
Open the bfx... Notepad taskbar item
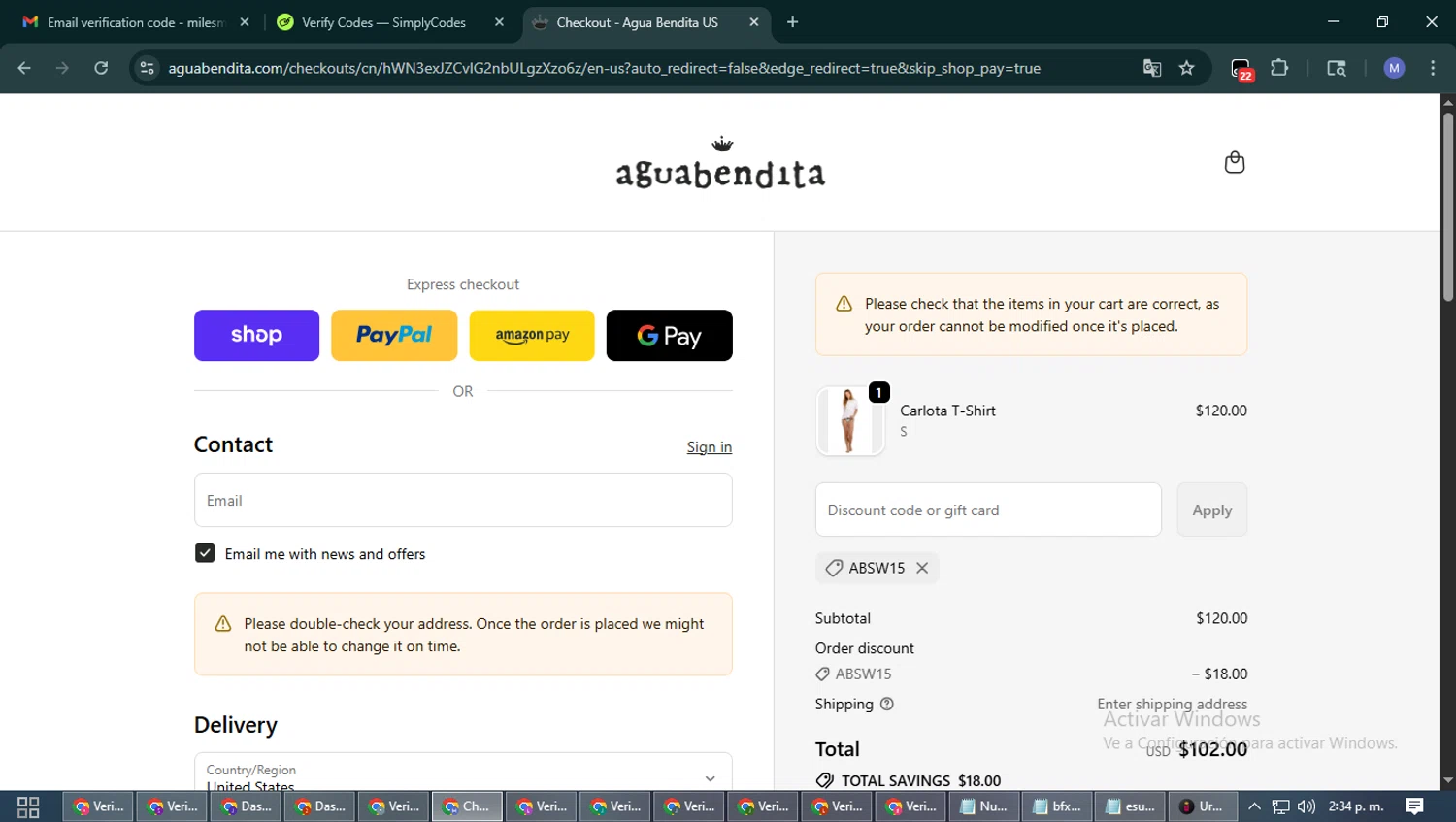click(x=1057, y=806)
